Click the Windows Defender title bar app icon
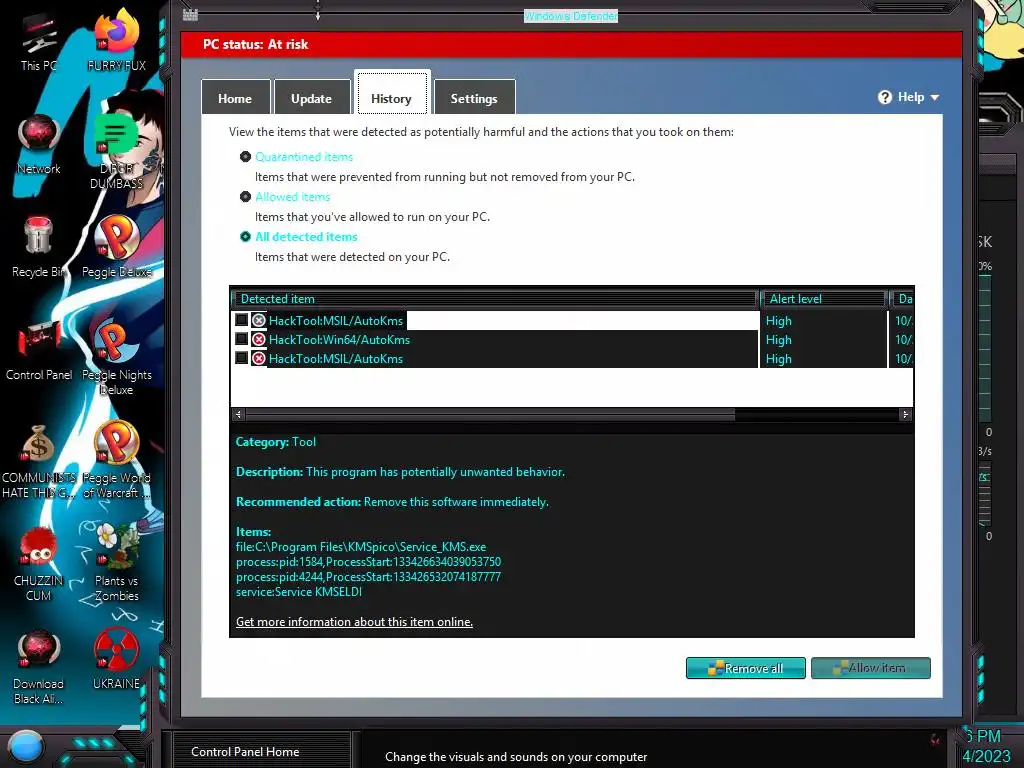 click(190, 14)
